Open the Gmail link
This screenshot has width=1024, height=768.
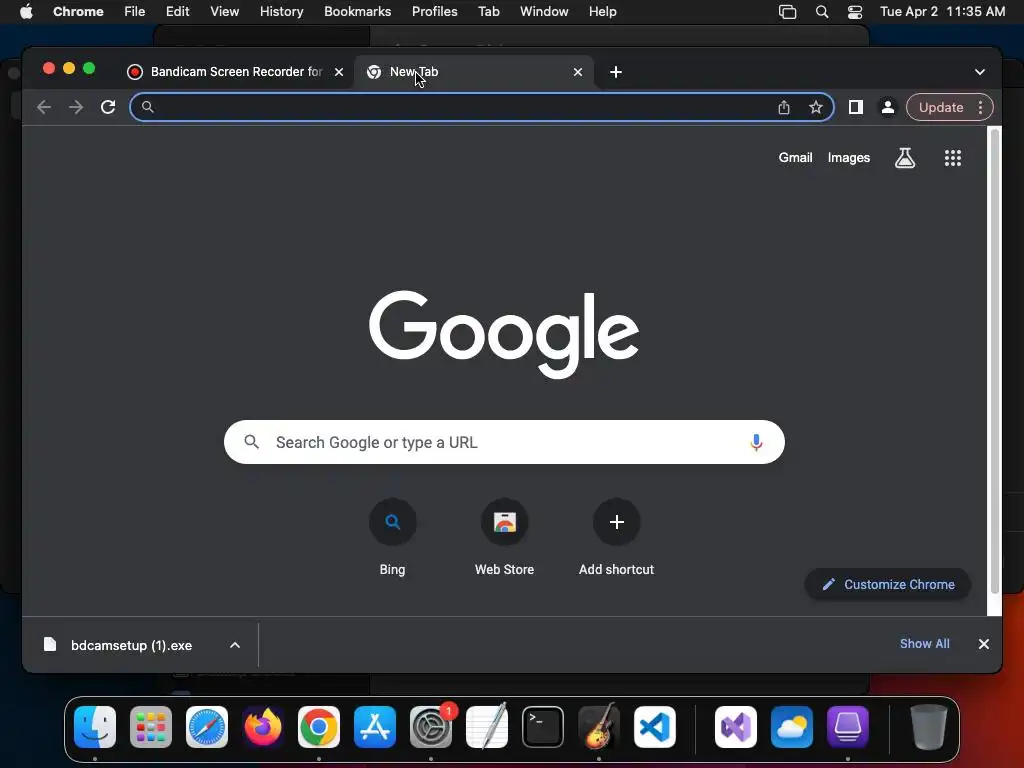point(795,157)
